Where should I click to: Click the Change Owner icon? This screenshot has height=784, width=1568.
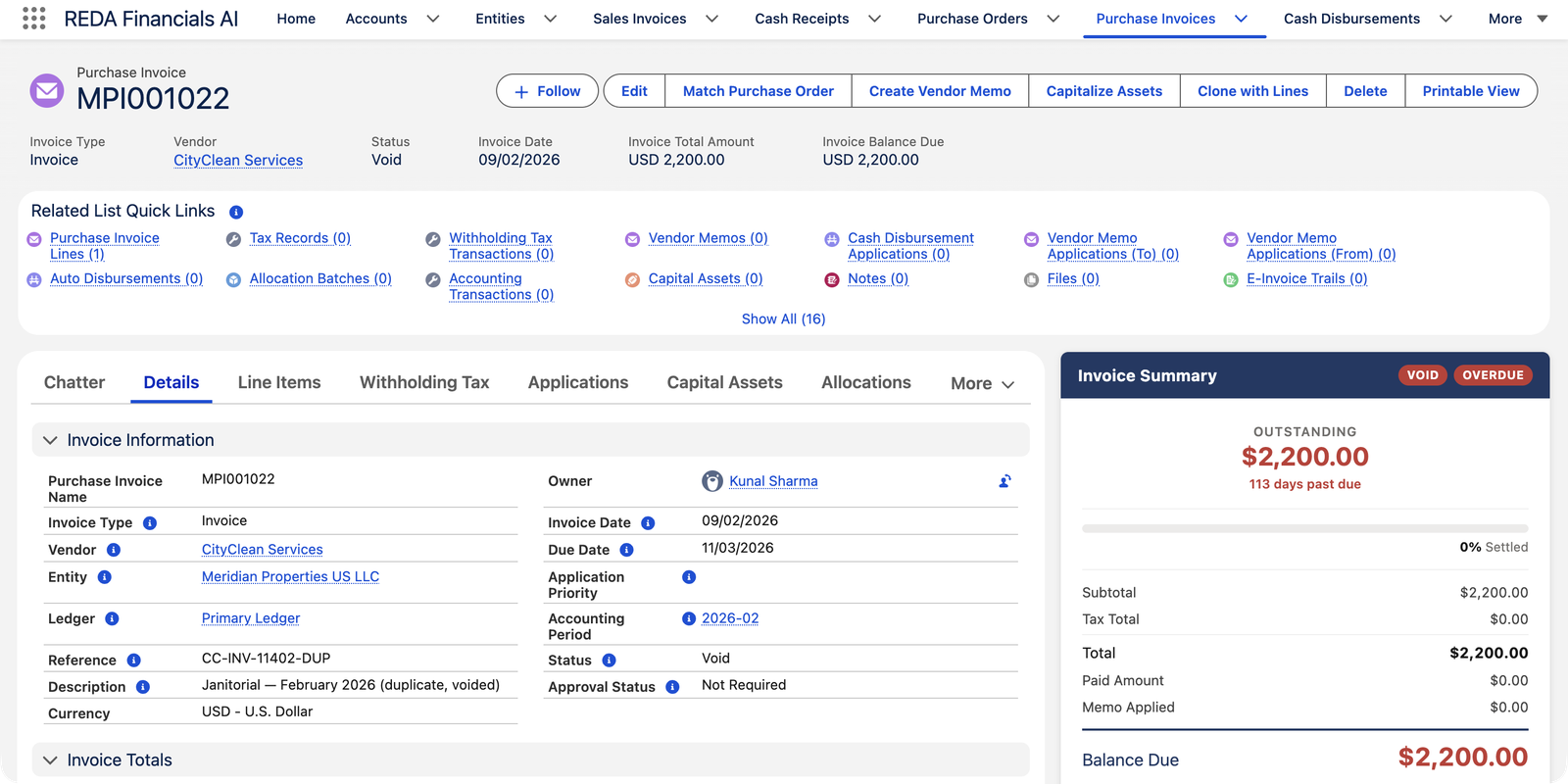(1004, 481)
